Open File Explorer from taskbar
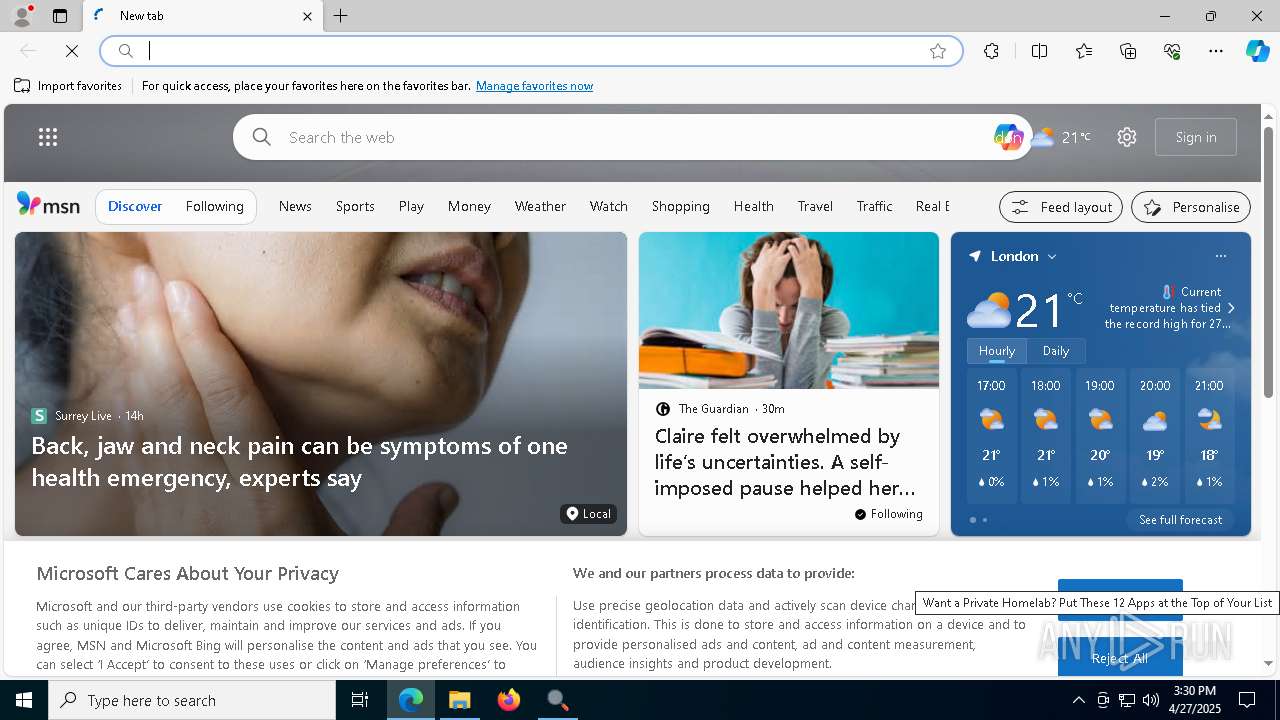The height and width of the screenshot is (720, 1280). pyautogui.click(x=460, y=700)
